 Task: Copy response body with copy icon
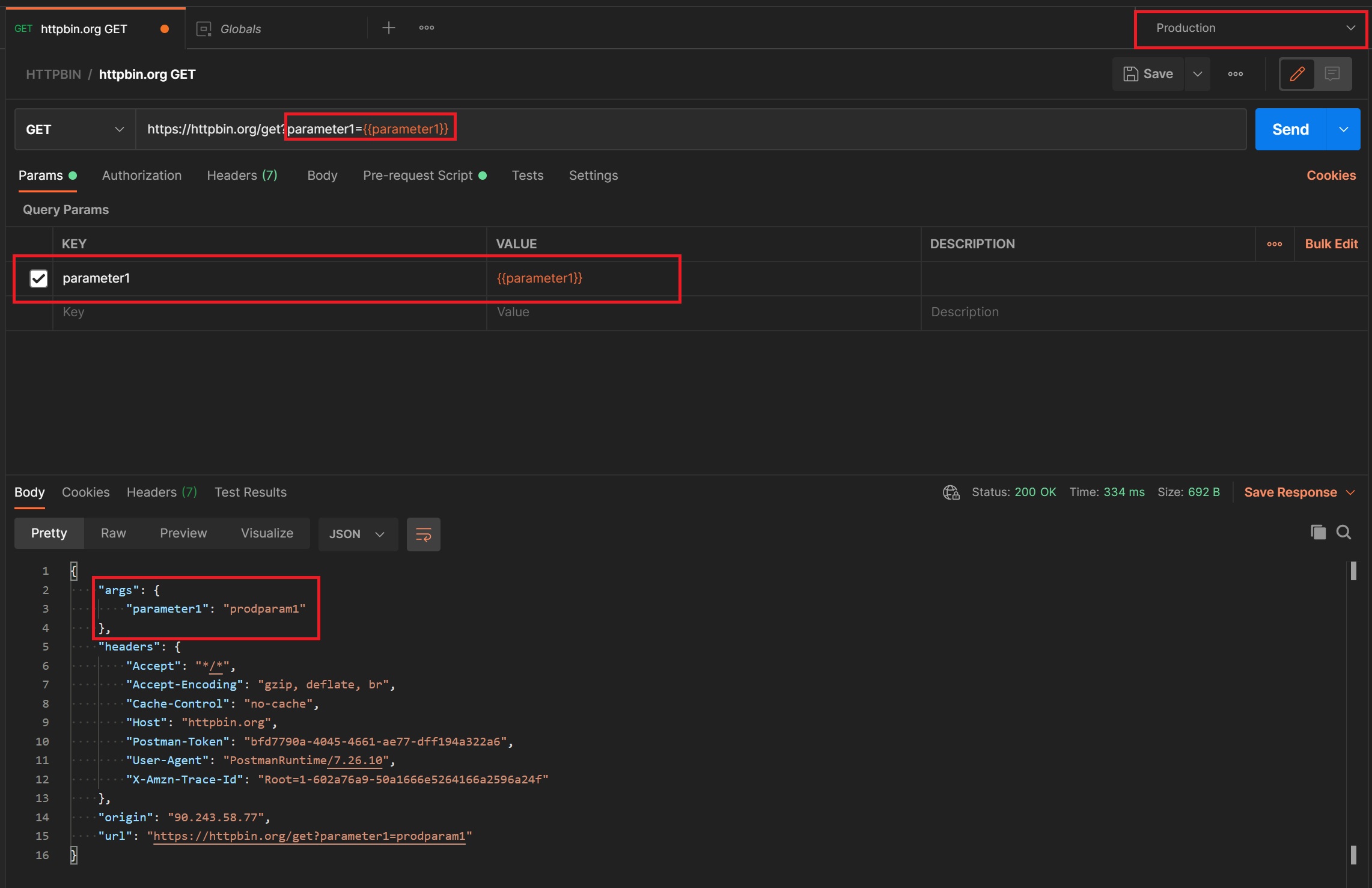click(1318, 532)
